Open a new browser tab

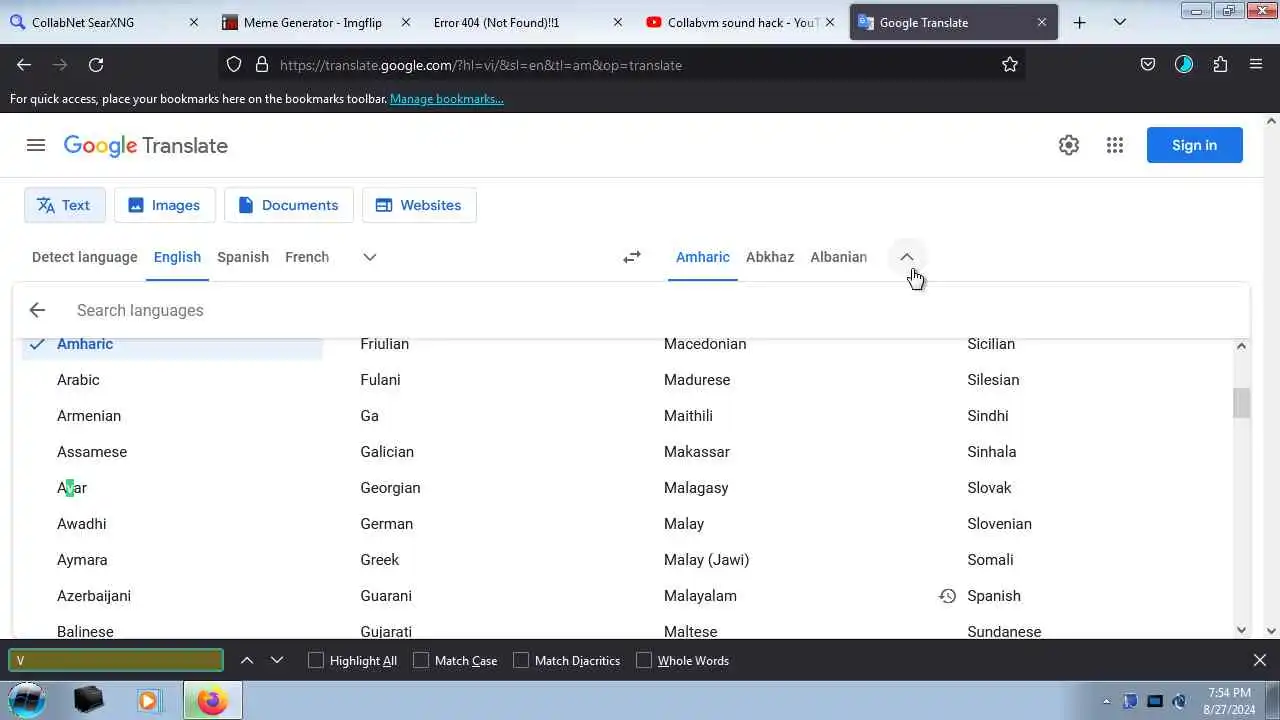click(1079, 22)
